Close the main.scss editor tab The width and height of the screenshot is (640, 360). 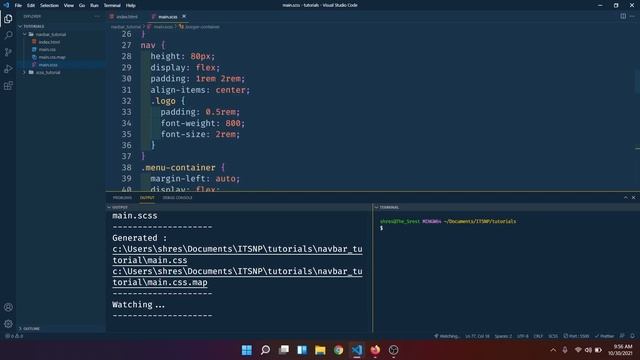pos(184,16)
